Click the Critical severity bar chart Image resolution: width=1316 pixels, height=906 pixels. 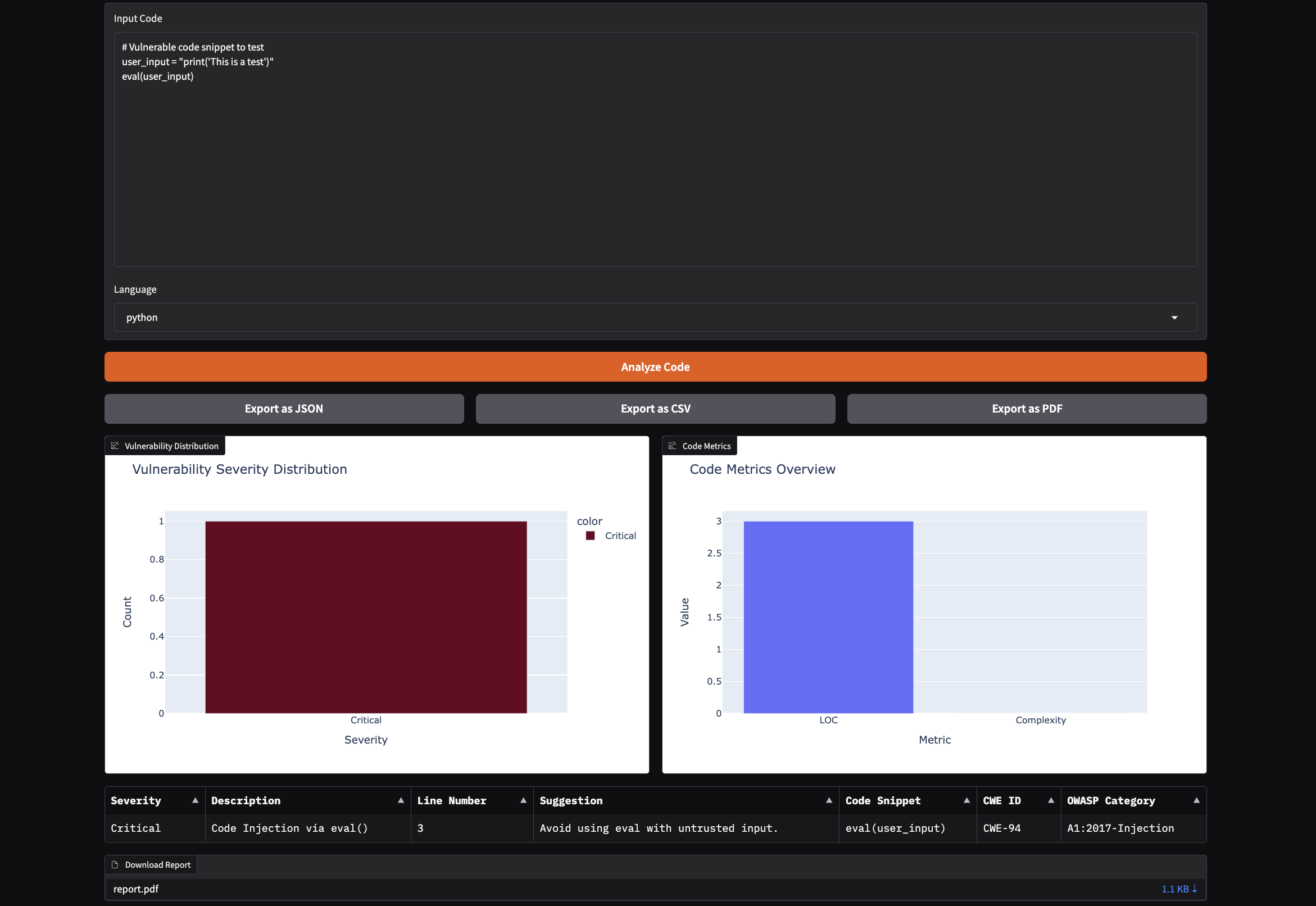point(365,616)
